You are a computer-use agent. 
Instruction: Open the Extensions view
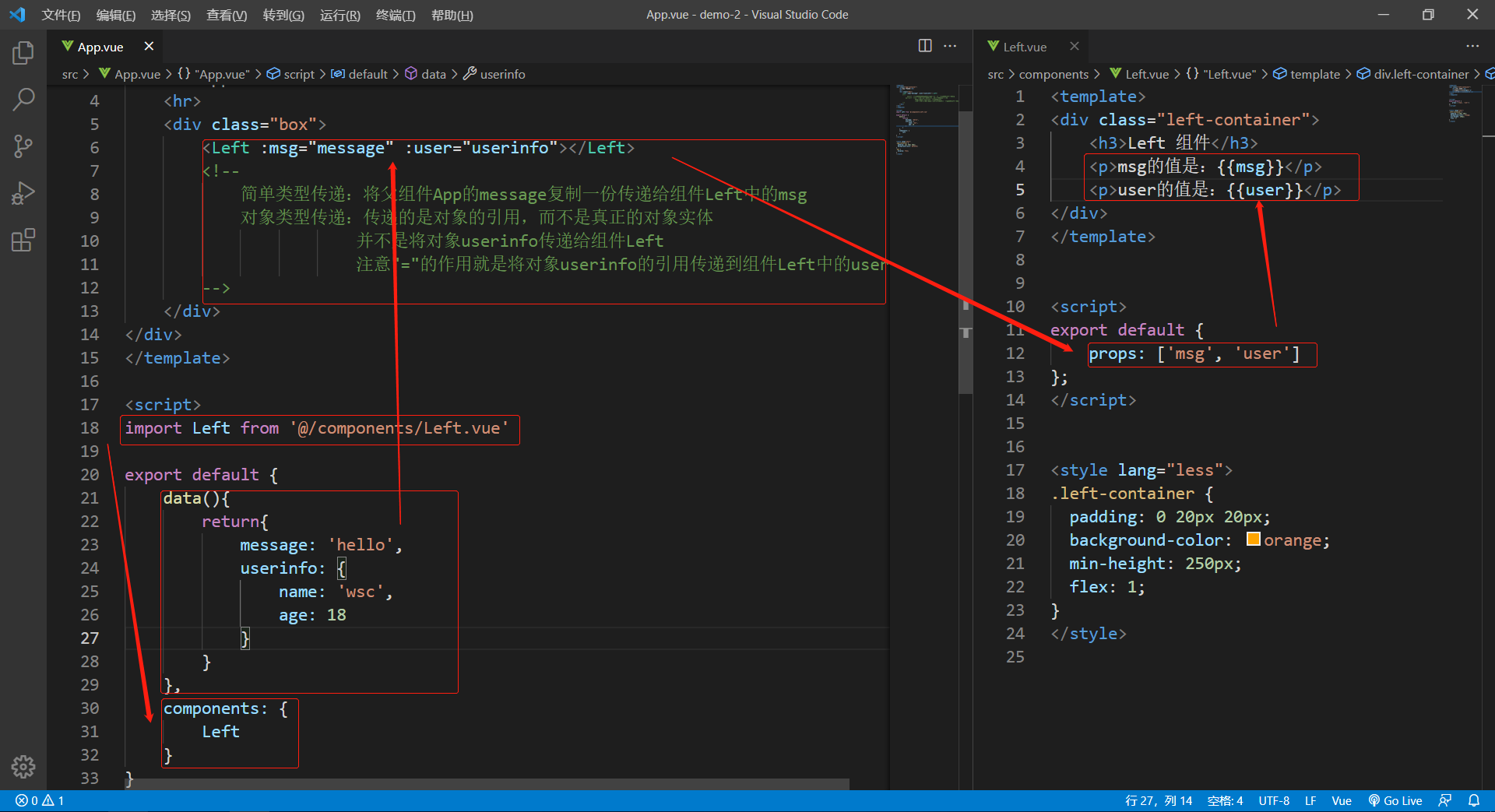pyautogui.click(x=23, y=240)
